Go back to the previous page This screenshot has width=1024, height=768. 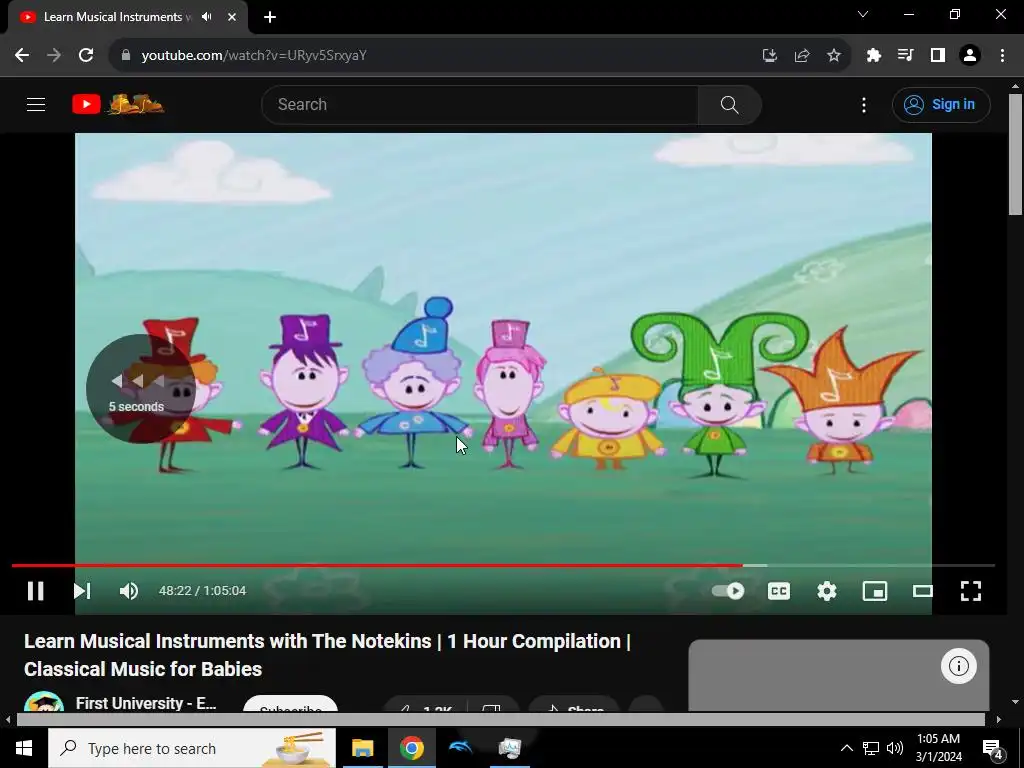coord(22,55)
